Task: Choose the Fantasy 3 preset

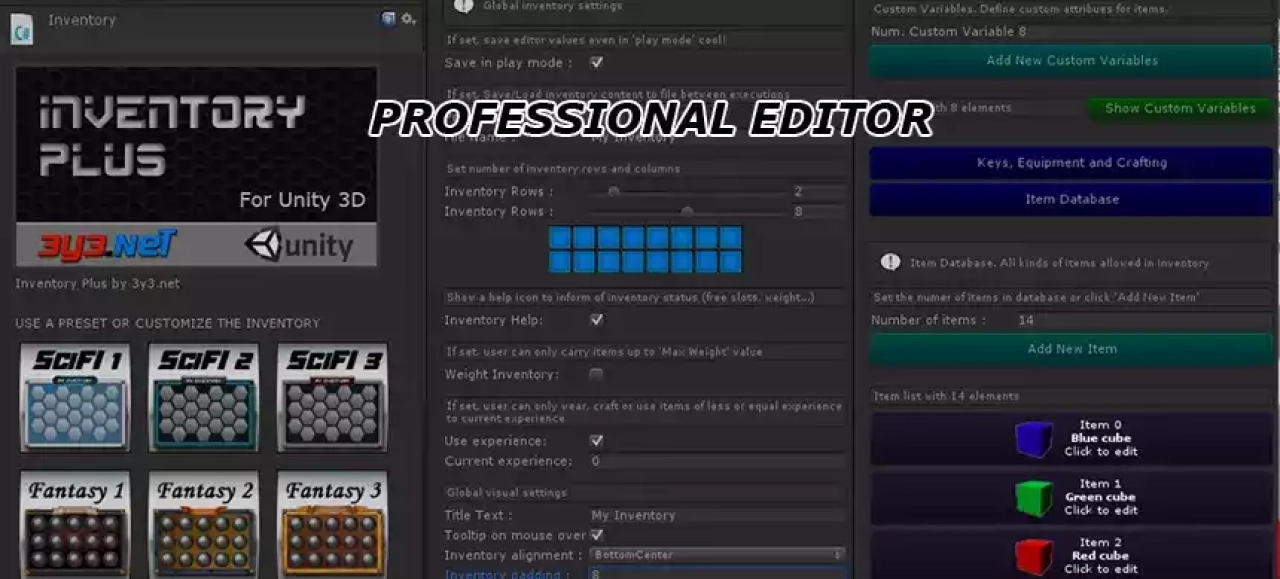Action: (332, 524)
